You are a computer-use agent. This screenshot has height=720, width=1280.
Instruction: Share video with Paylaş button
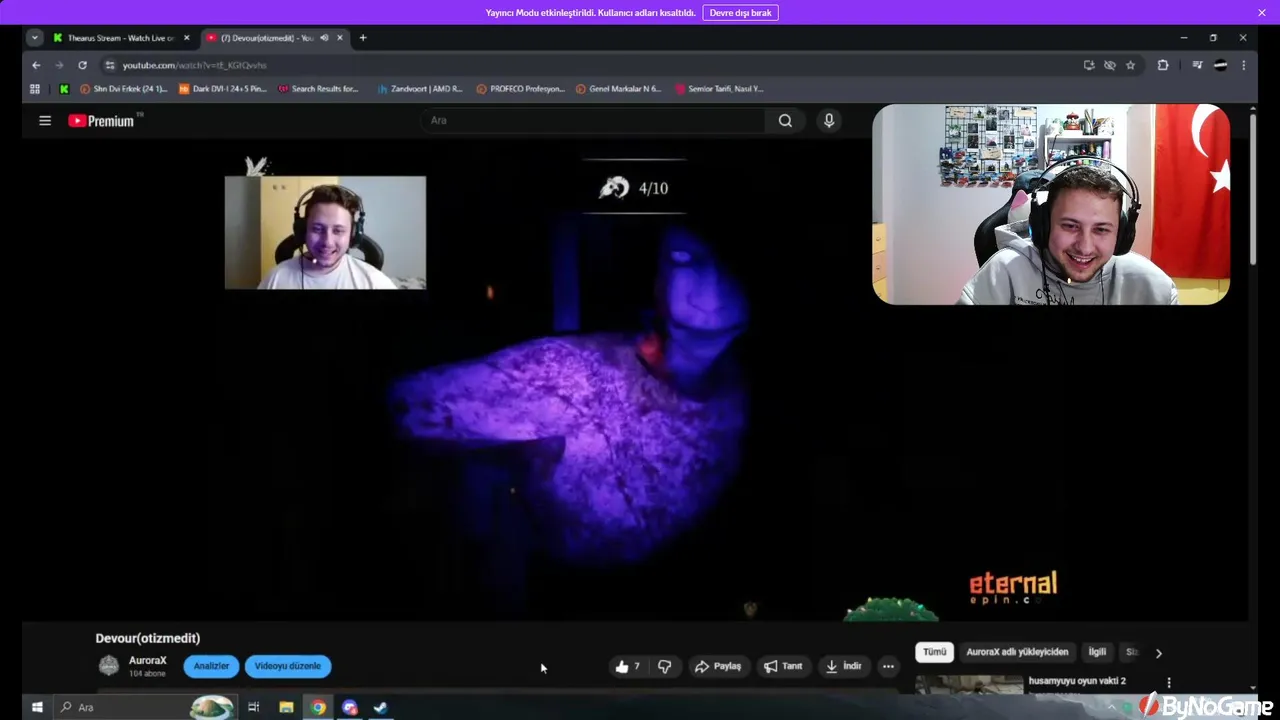718,666
